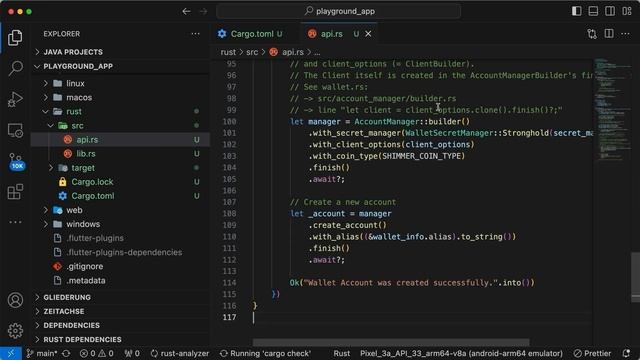This screenshot has height=360, width=640.
Task: Click the src breadcrumb segment
Action: tap(252, 52)
